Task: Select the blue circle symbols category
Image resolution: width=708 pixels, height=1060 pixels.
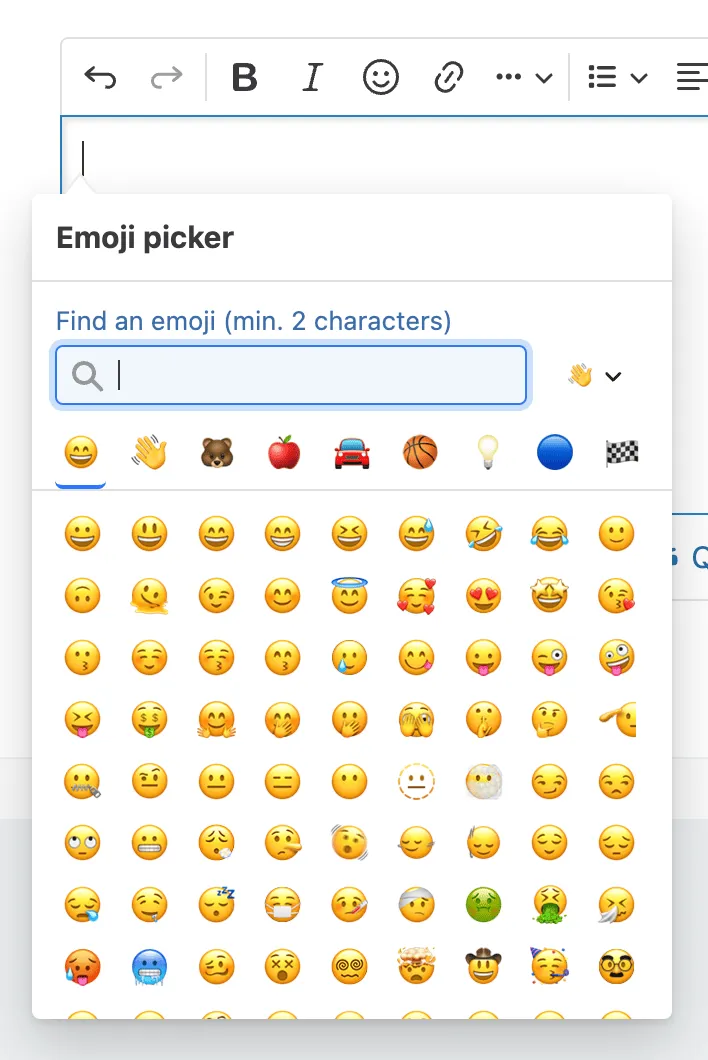Action: [x=554, y=452]
